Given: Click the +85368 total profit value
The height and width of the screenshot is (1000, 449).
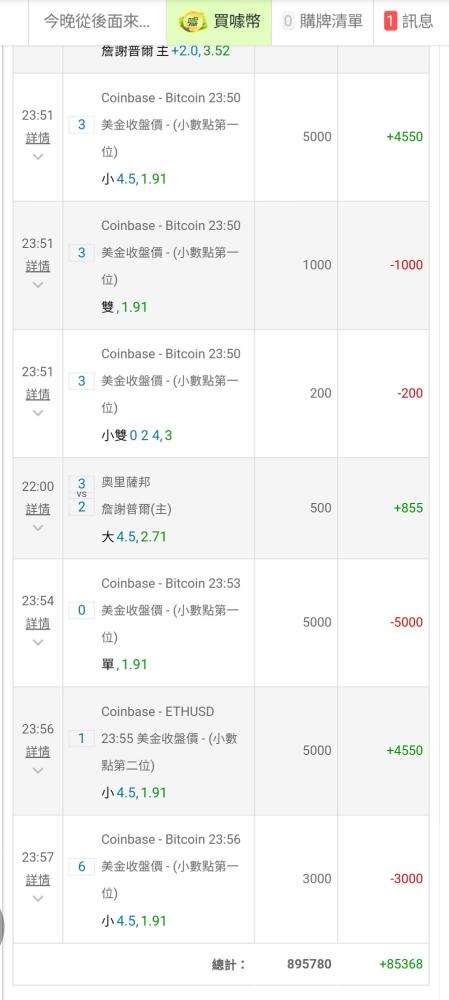Looking at the screenshot, I should point(401,964).
